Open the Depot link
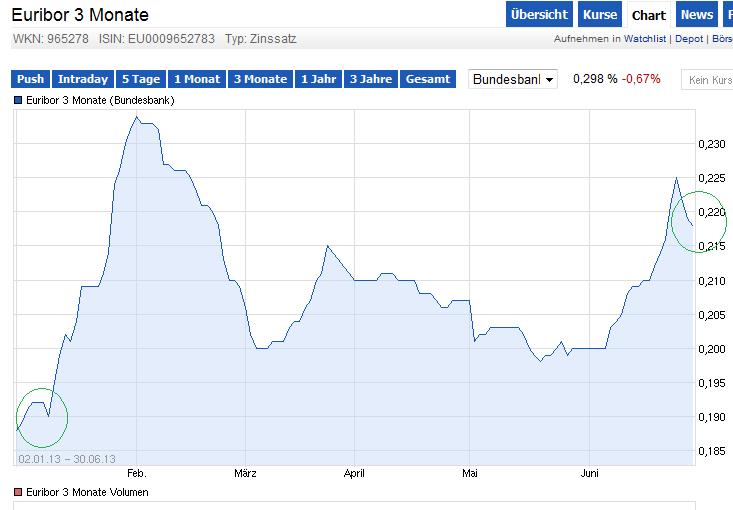 (689, 39)
